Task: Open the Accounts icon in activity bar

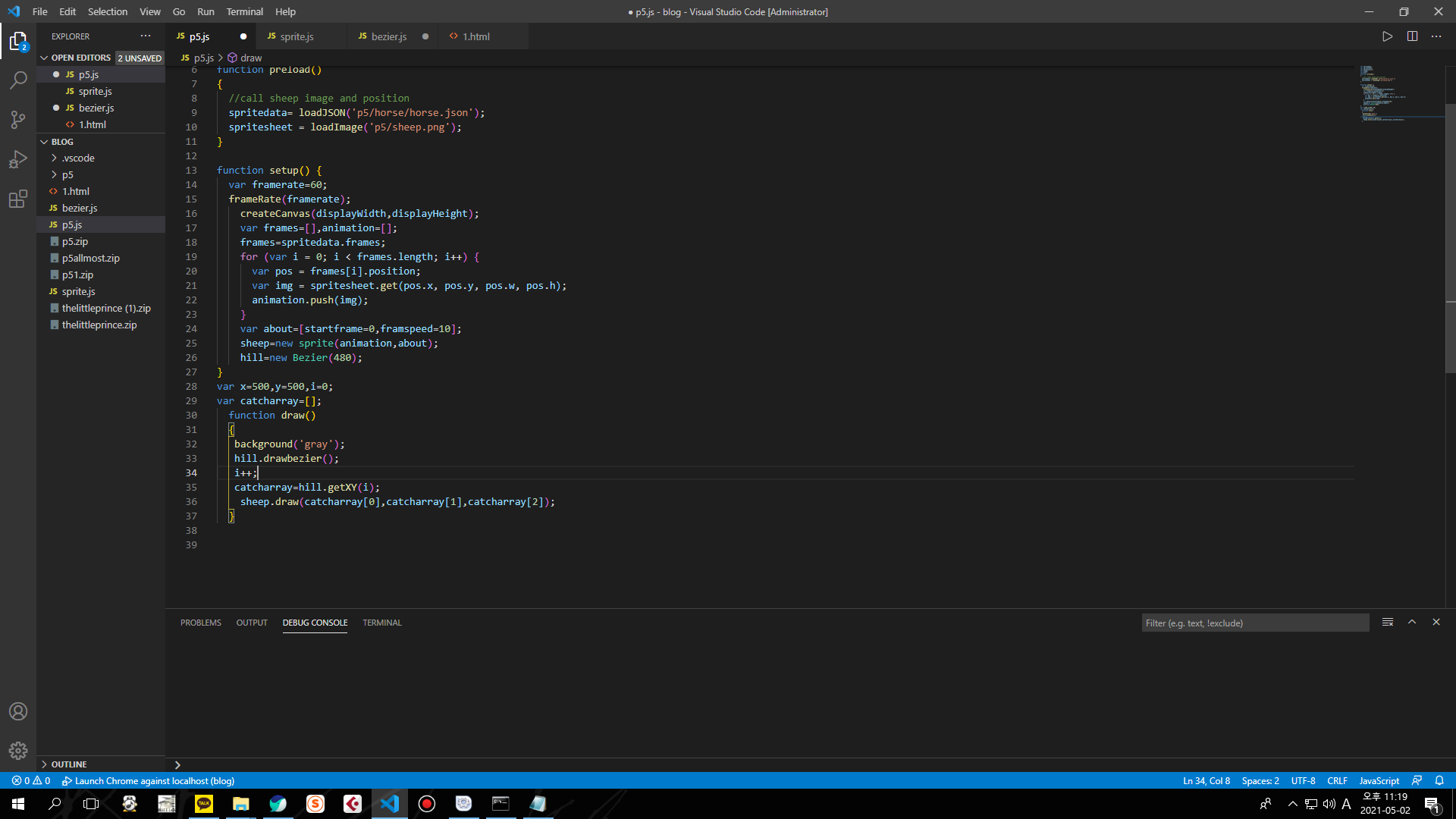Action: [18, 711]
